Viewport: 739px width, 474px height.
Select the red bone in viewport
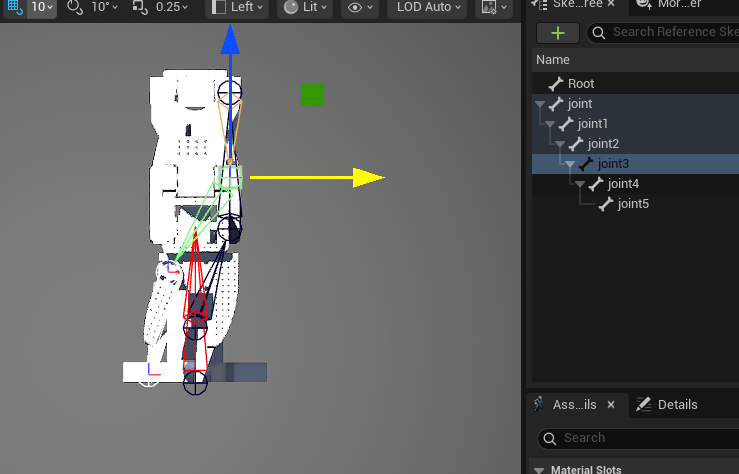(195, 302)
